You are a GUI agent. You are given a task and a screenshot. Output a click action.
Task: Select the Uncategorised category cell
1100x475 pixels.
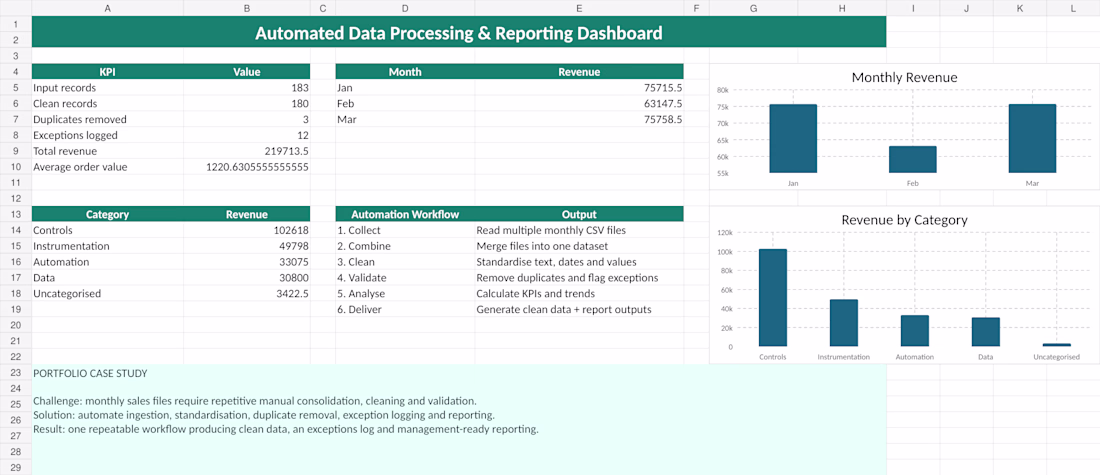(x=107, y=293)
